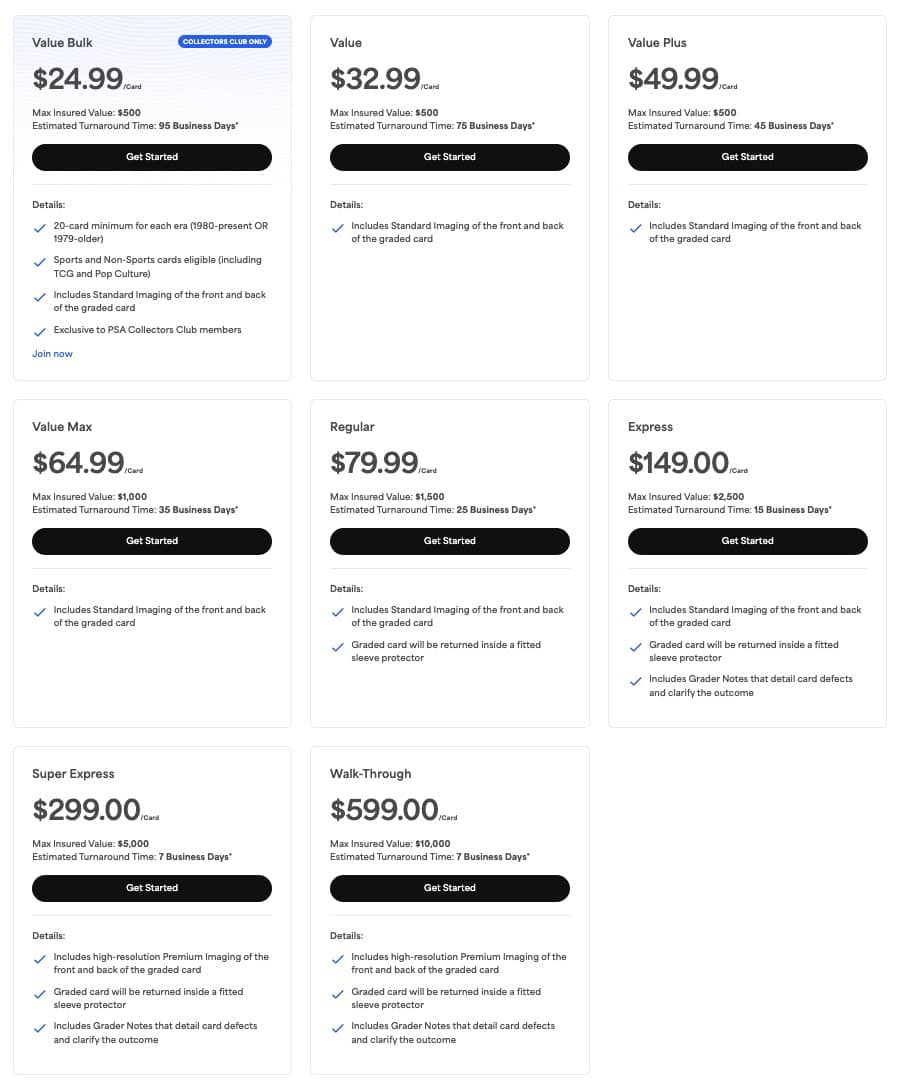Image resolution: width=906 pixels, height=1086 pixels.
Task: Click Value Max Standard Imaging checkmark
Action: tap(40, 612)
